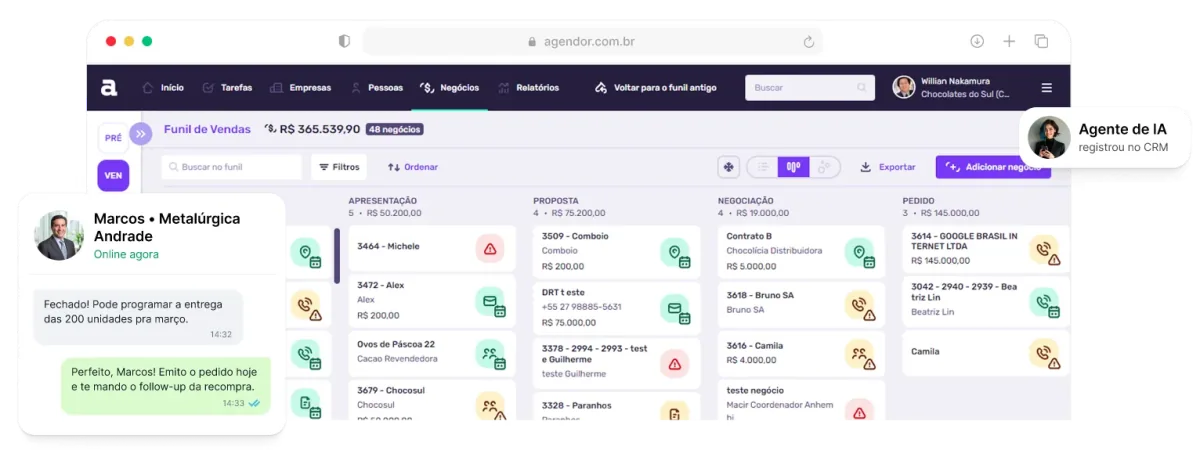Open the Tarefas menu

(227, 88)
